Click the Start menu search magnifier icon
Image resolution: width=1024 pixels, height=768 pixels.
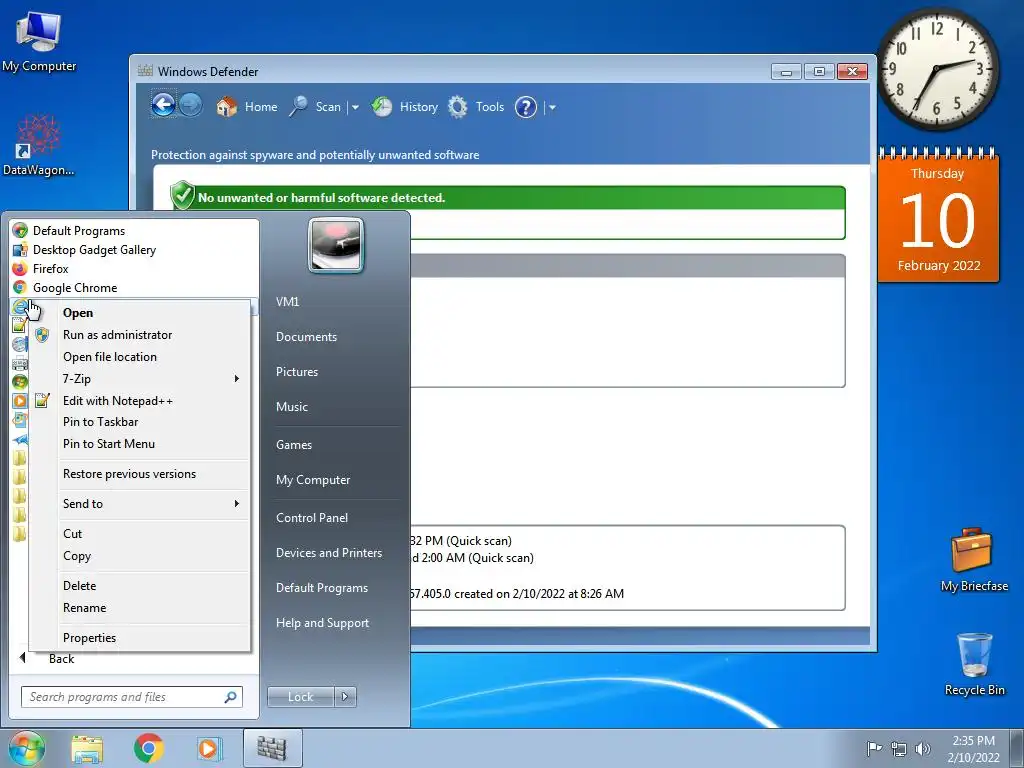(230, 697)
